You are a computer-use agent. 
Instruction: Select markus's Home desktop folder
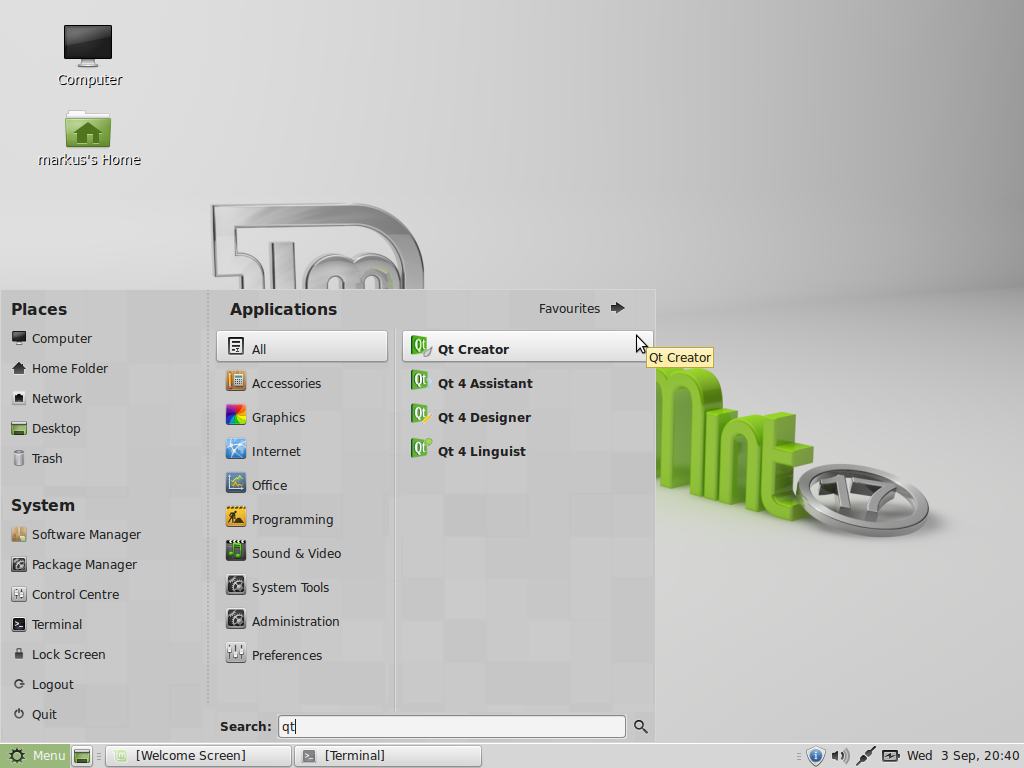point(89,138)
